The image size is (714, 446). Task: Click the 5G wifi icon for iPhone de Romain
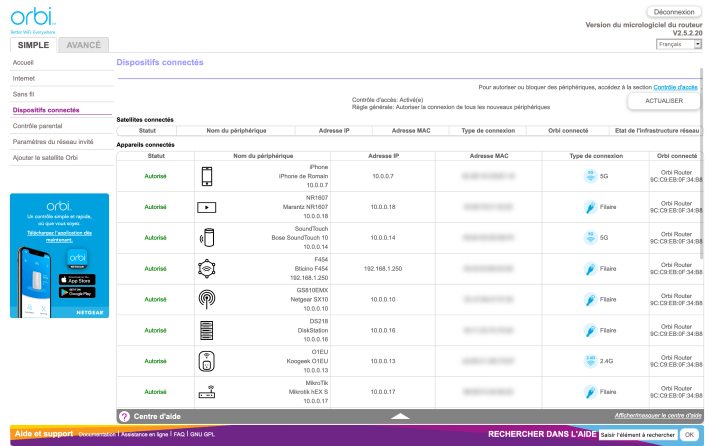590,176
